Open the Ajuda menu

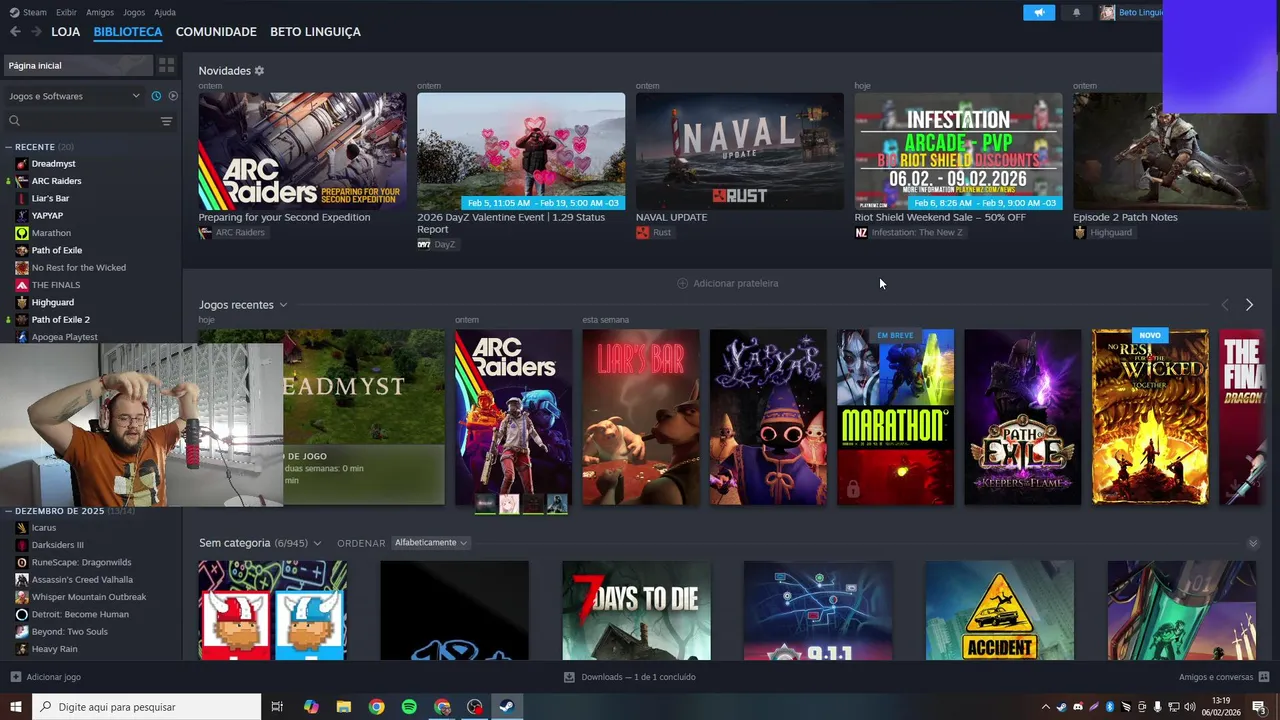(165, 12)
